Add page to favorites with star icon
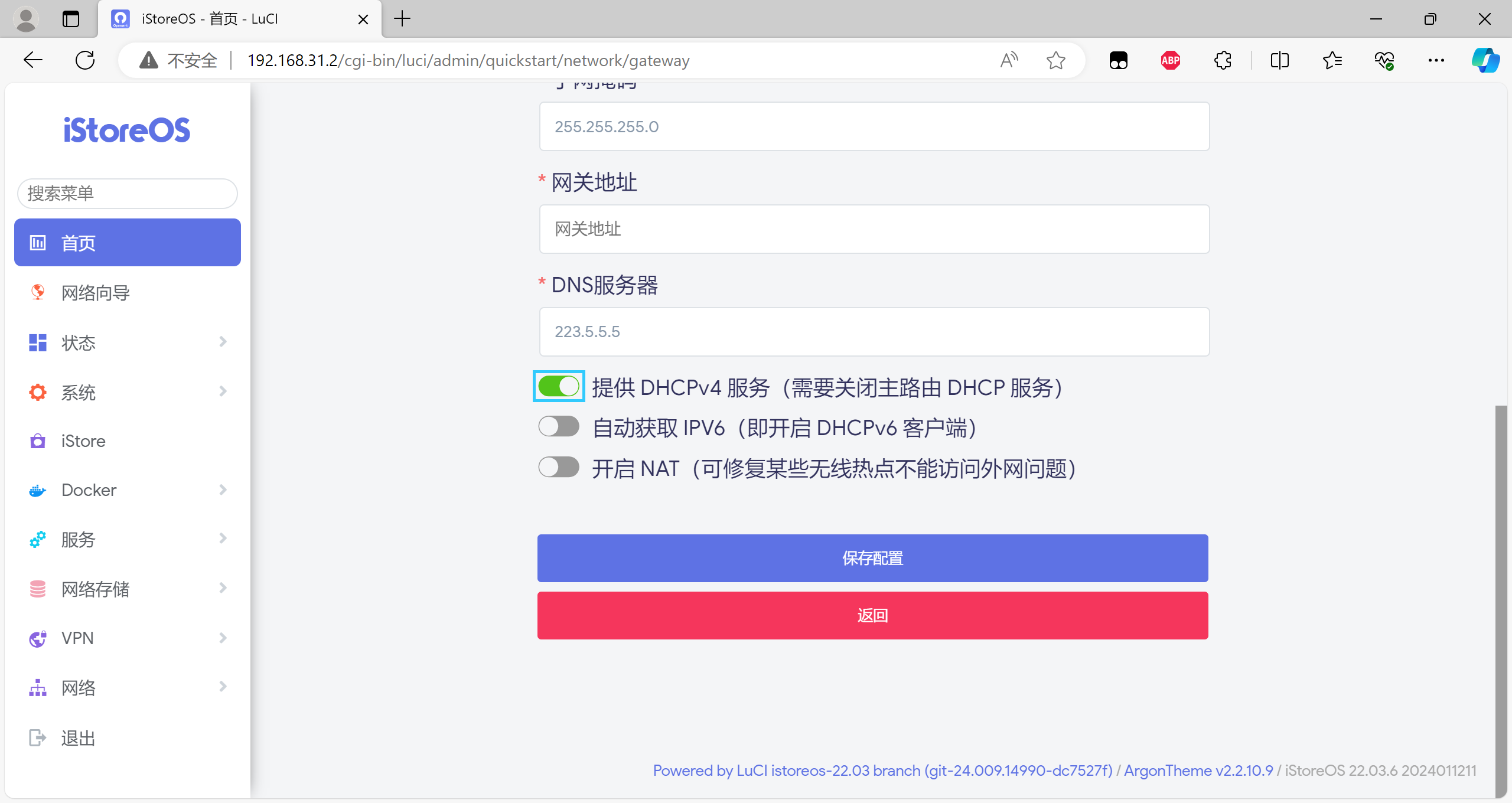The width and height of the screenshot is (1512, 803). pos(1055,60)
